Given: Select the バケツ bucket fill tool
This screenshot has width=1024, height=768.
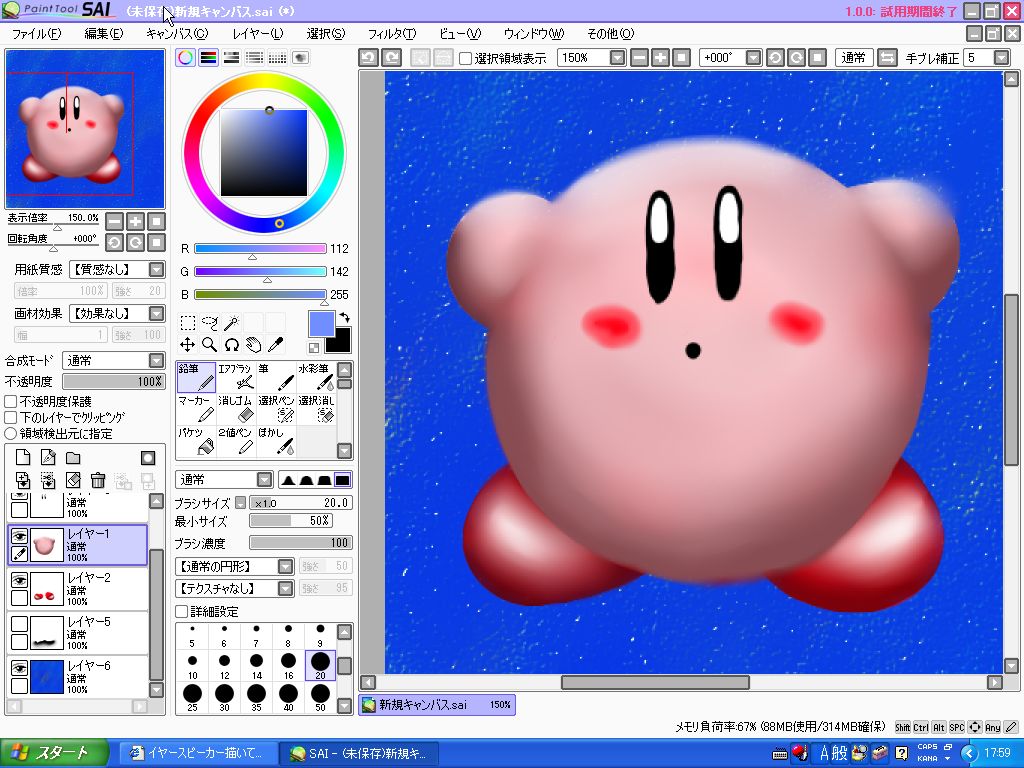Looking at the screenshot, I should [196, 441].
